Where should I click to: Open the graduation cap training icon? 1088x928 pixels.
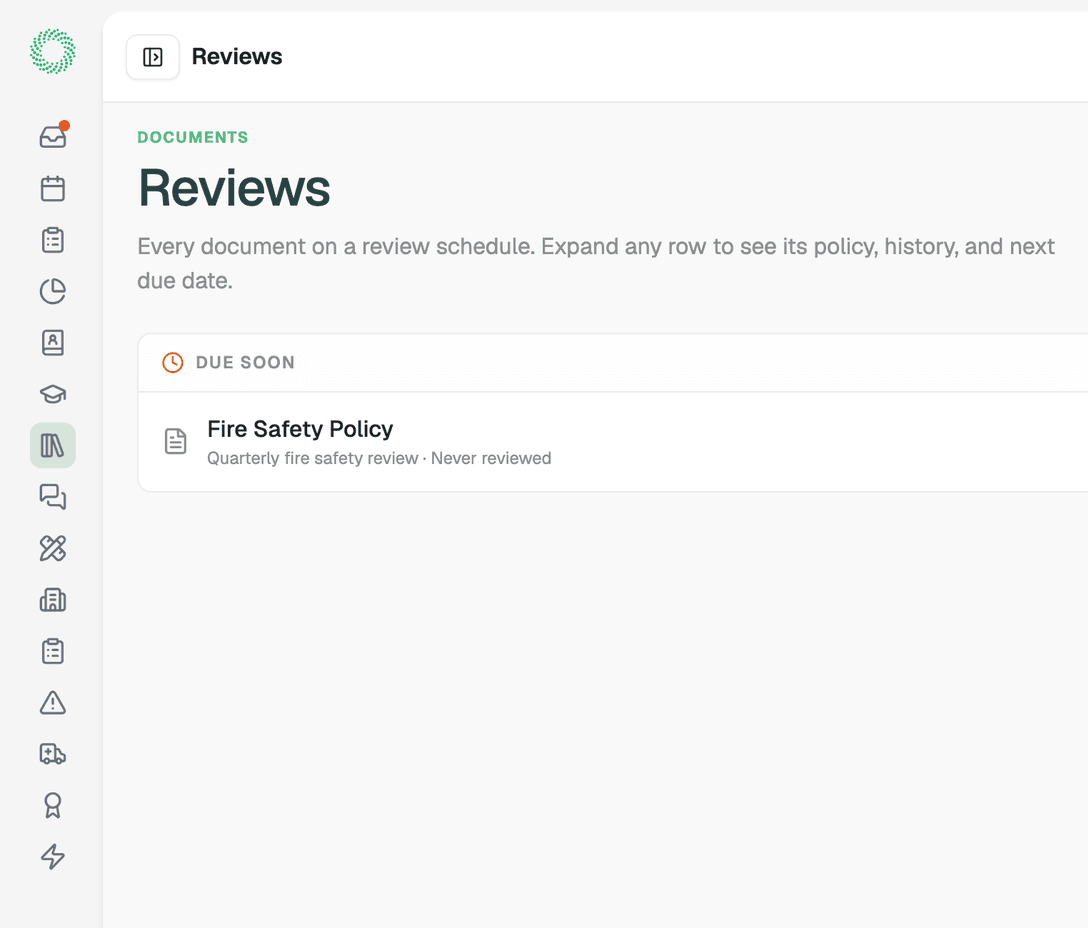click(53, 394)
